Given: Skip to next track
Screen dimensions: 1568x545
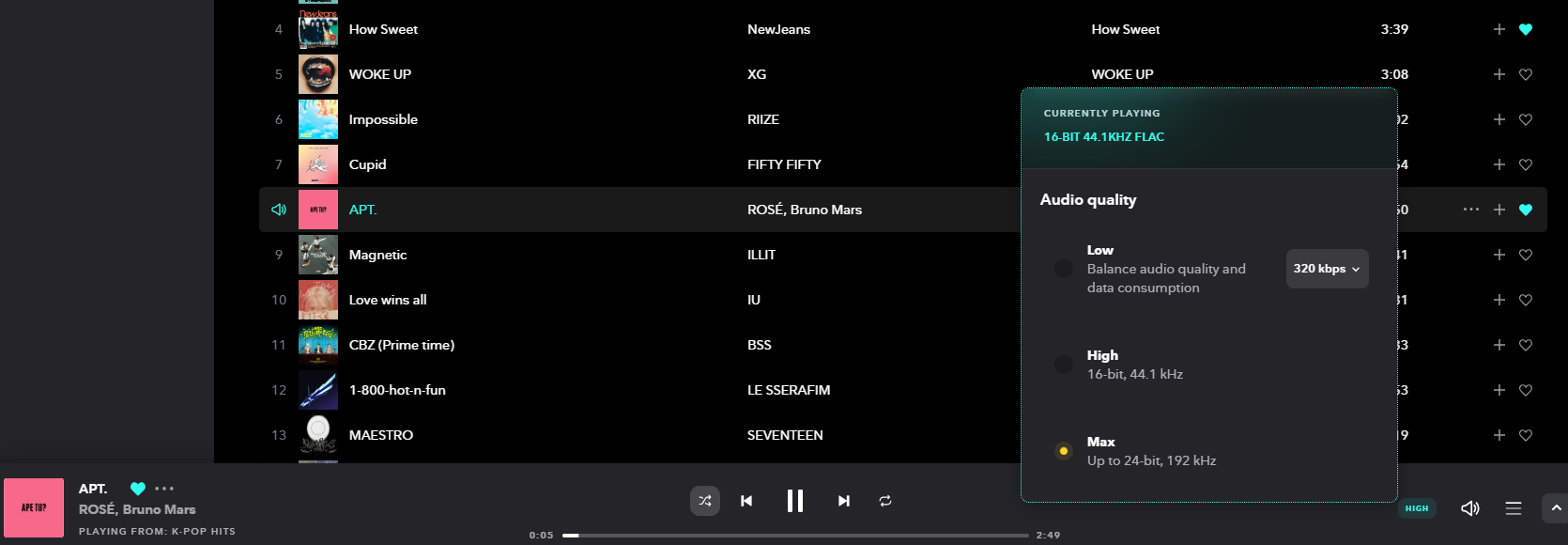Looking at the screenshot, I should [844, 501].
